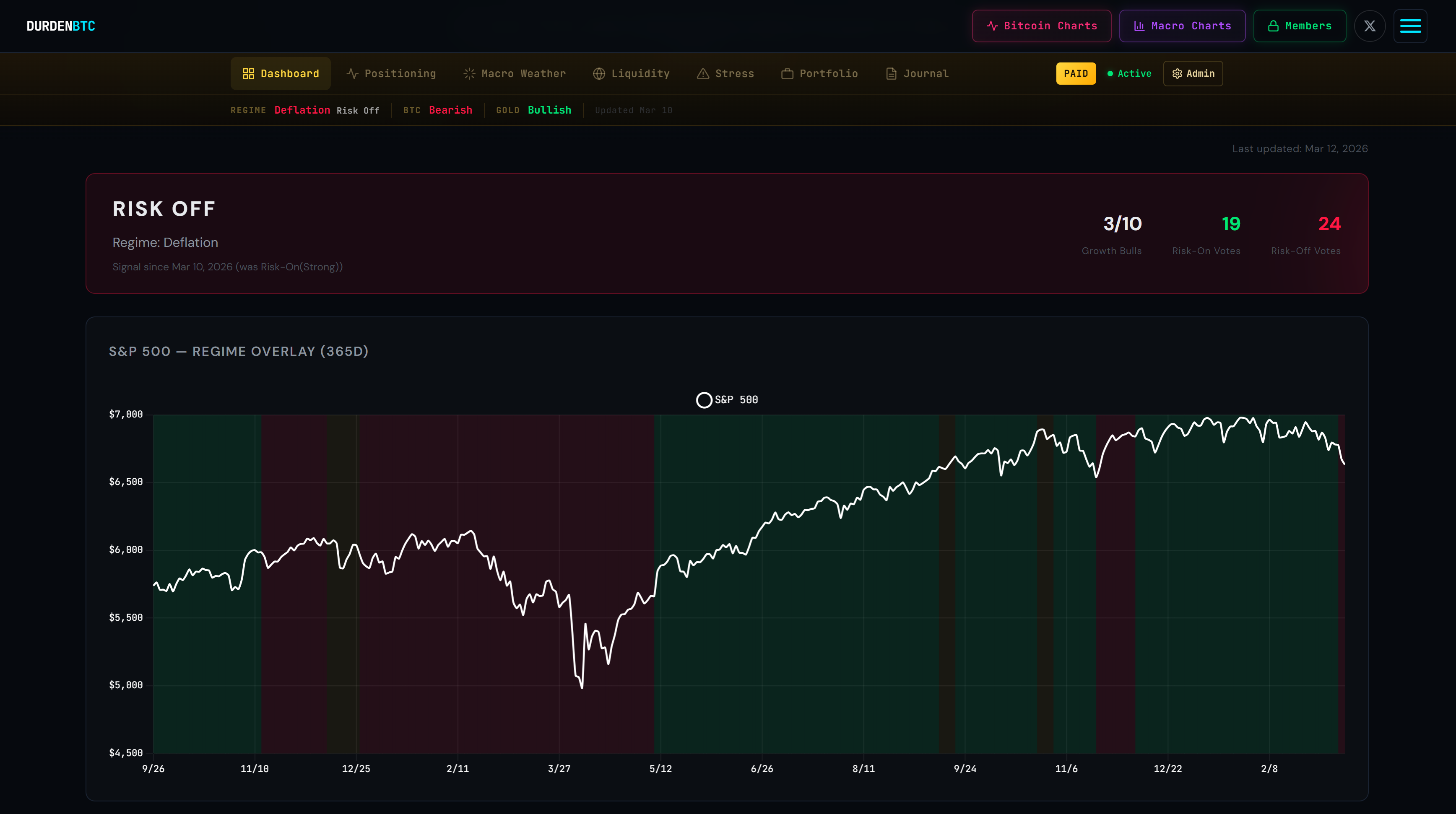Open Bitcoin Charts
Viewport: 1456px width, 814px height.
(1041, 26)
